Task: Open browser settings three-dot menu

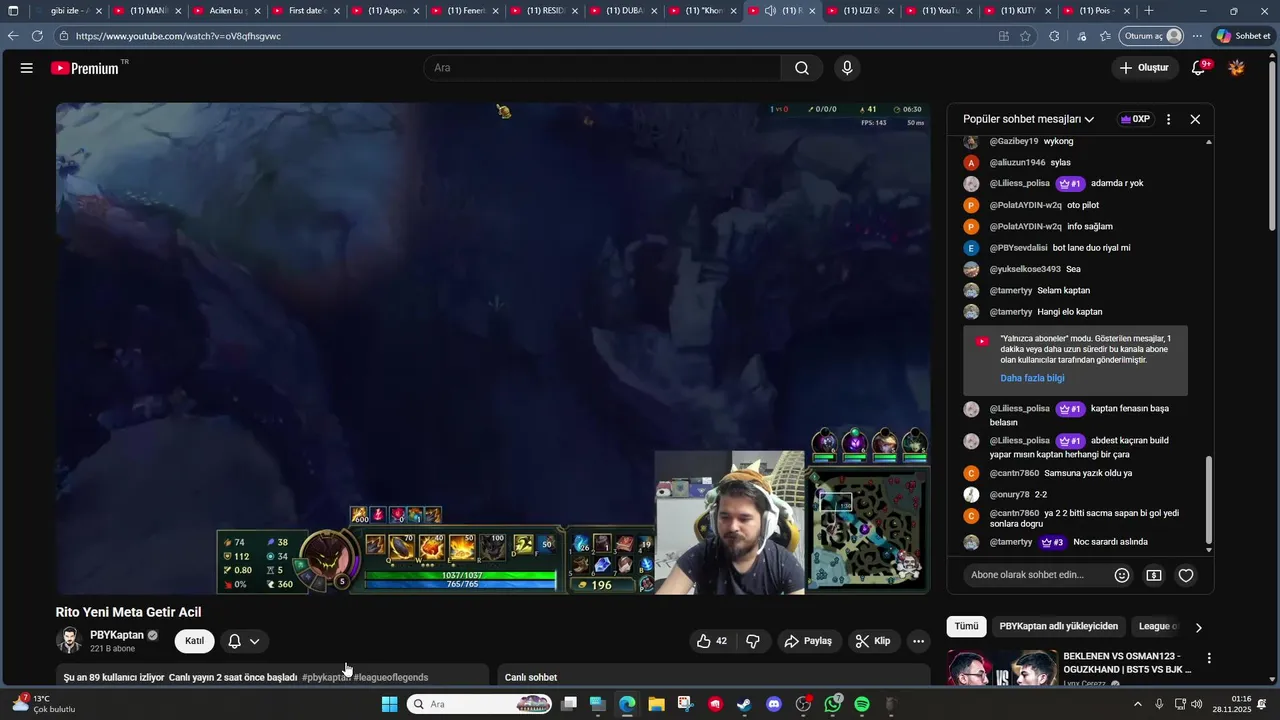Action: [1197, 36]
